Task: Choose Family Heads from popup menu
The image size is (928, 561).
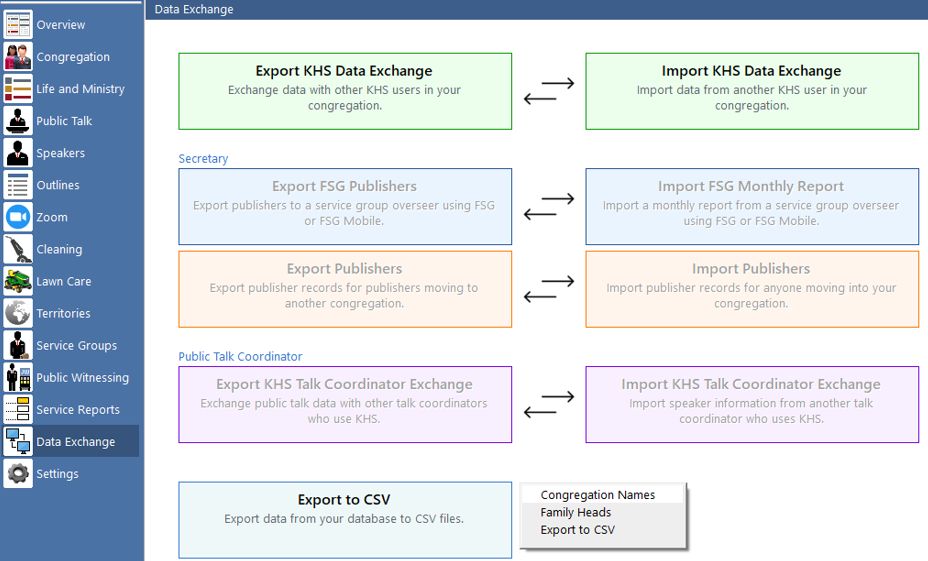Action: (602, 512)
